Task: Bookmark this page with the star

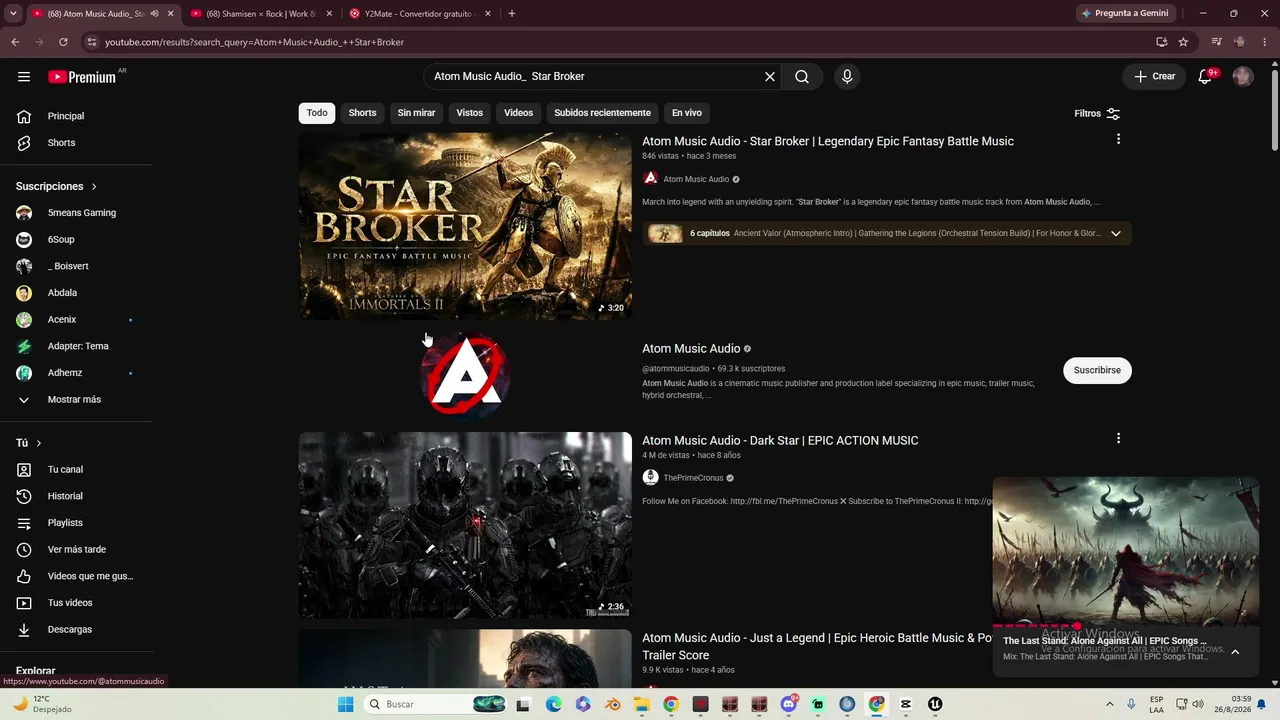Action: click(1183, 42)
